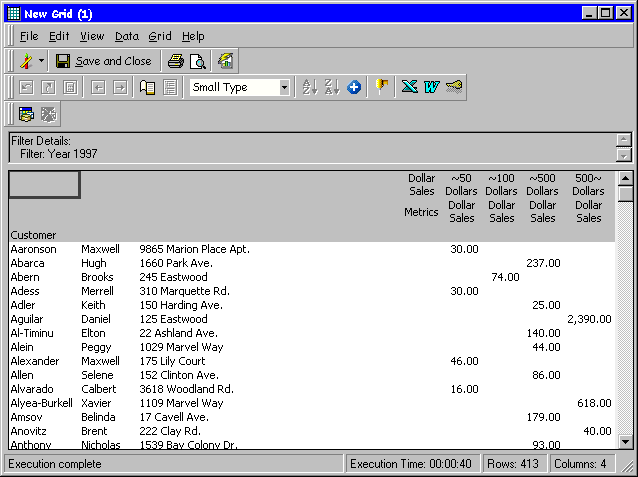Select the 500~ Dollars column header
The height and width of the screenshot is (477, 638).
(x=588, y=185)
